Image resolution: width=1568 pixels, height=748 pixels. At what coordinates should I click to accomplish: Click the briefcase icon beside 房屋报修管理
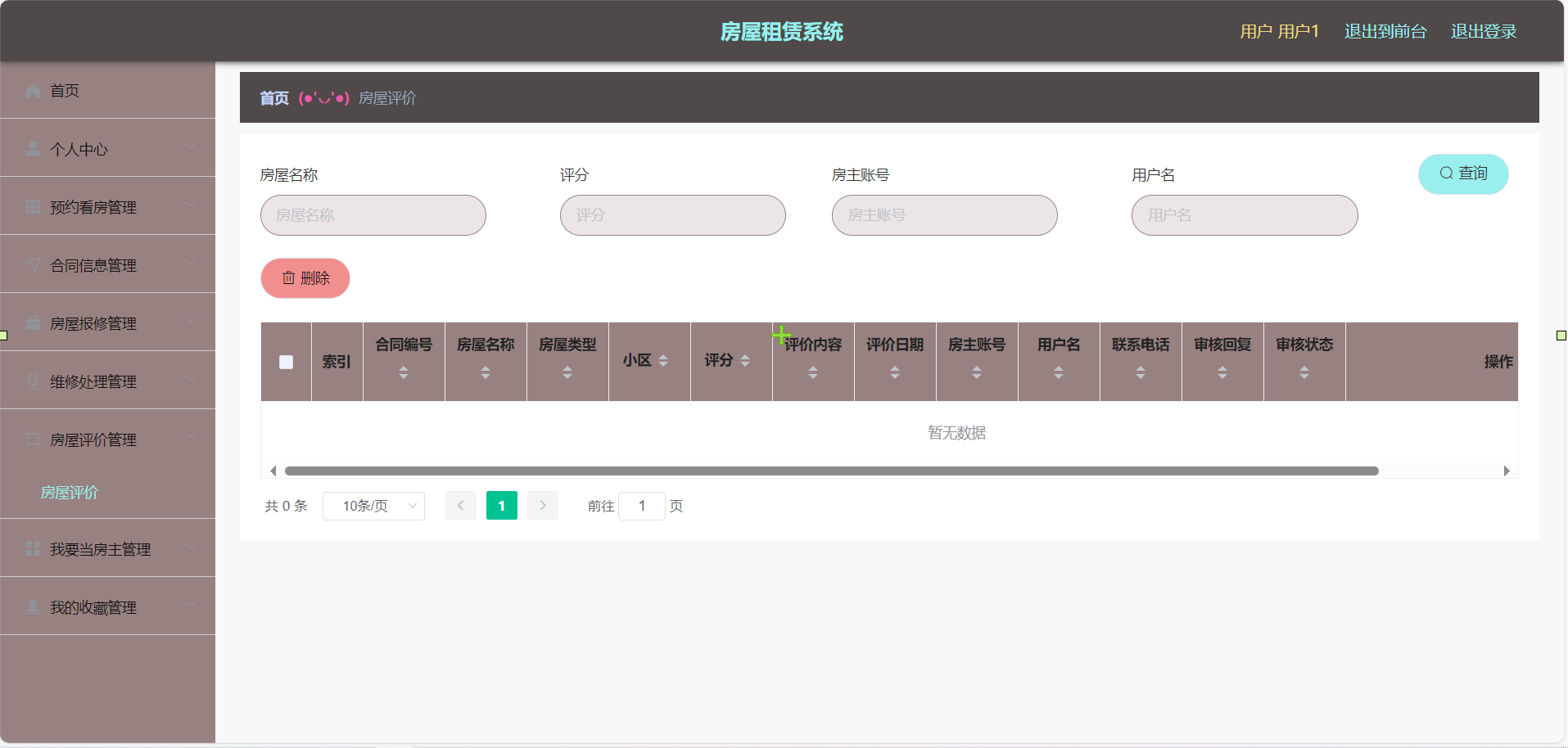click(33, 323)
